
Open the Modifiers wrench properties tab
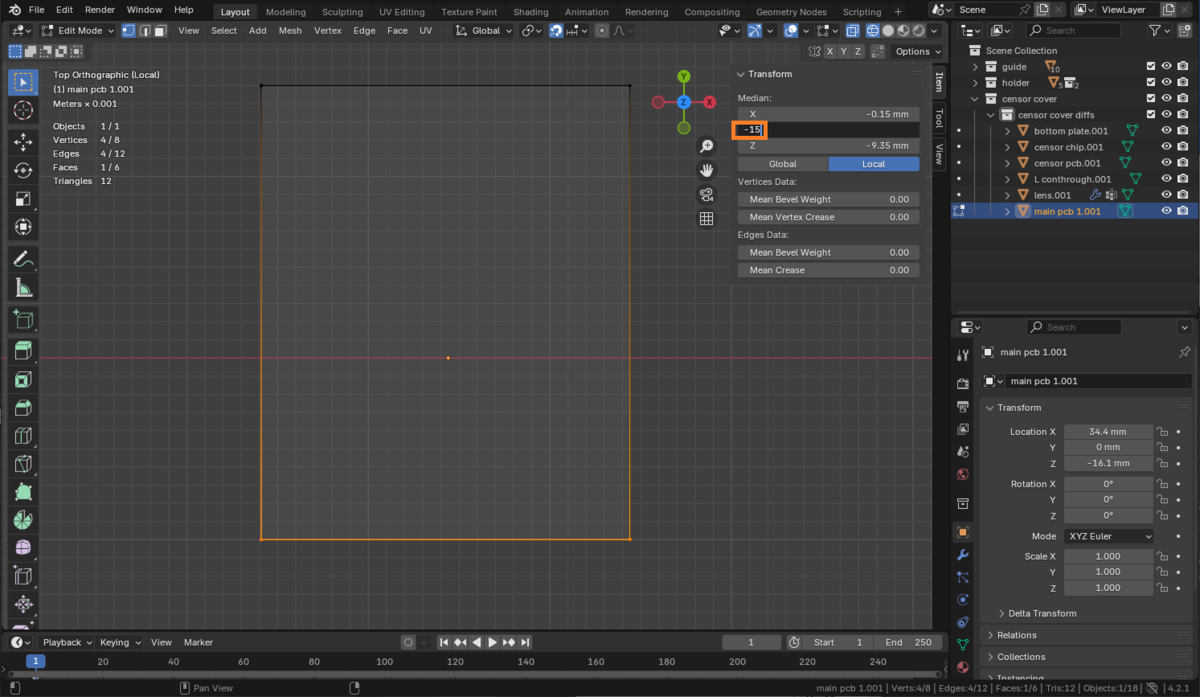pos(962,555)
